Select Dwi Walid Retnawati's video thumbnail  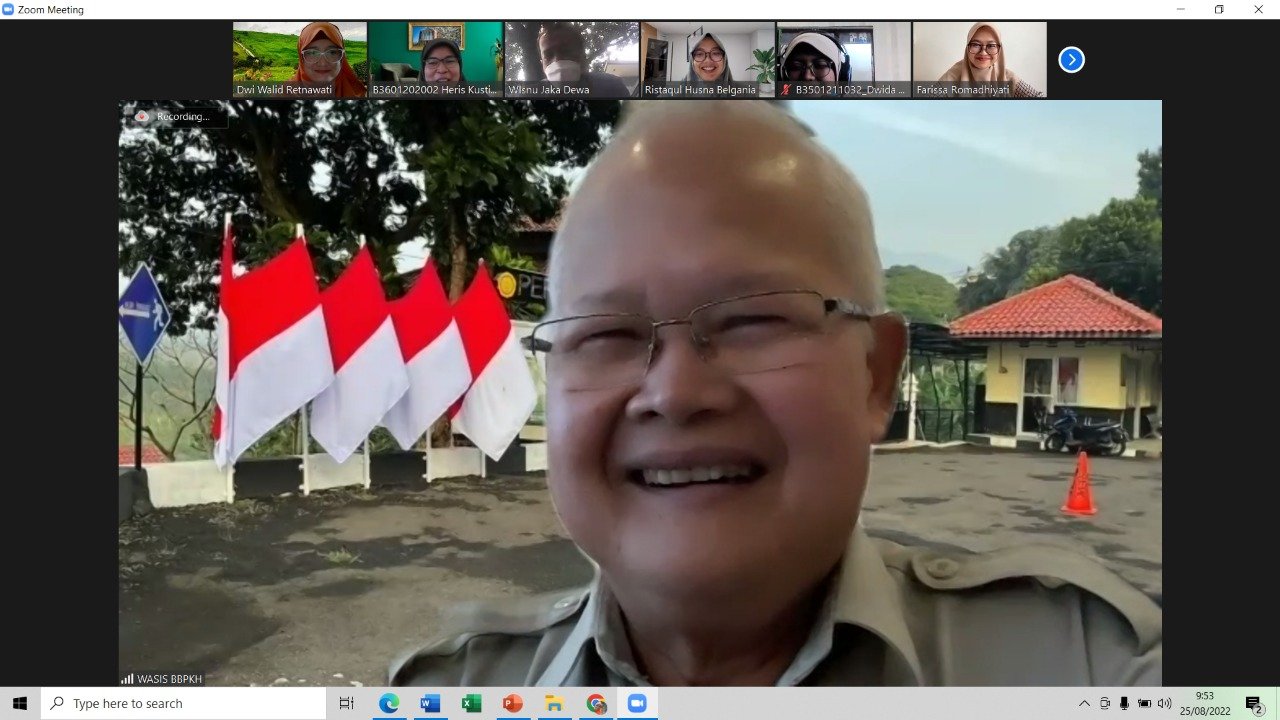point(300,60)
